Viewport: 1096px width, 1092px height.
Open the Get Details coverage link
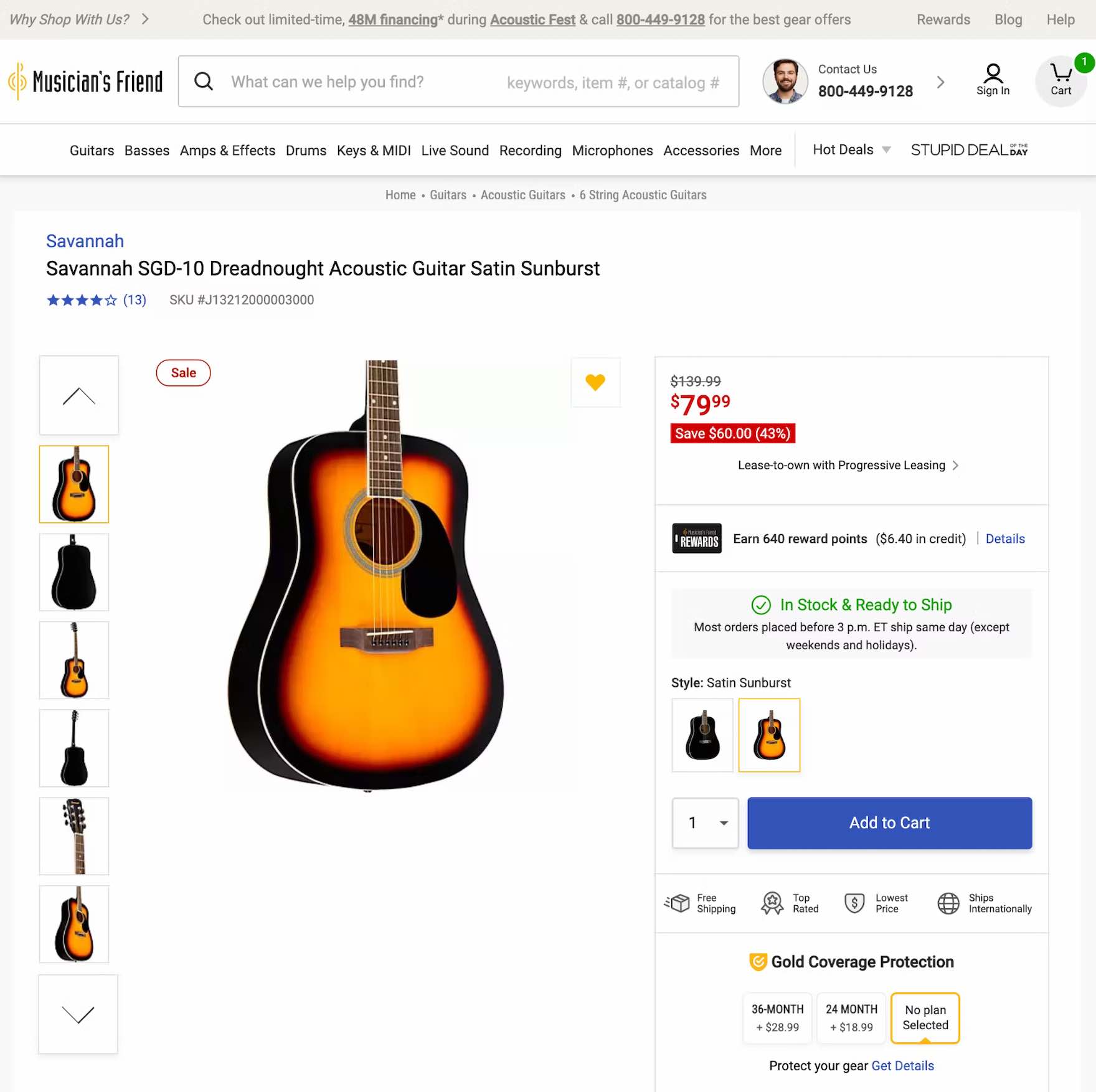click(x=902, y=1066)
